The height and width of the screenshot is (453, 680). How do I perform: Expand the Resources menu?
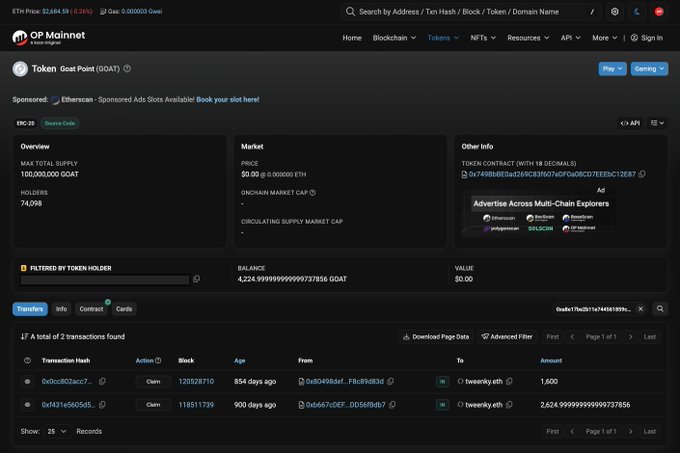[x=528, y=38]
